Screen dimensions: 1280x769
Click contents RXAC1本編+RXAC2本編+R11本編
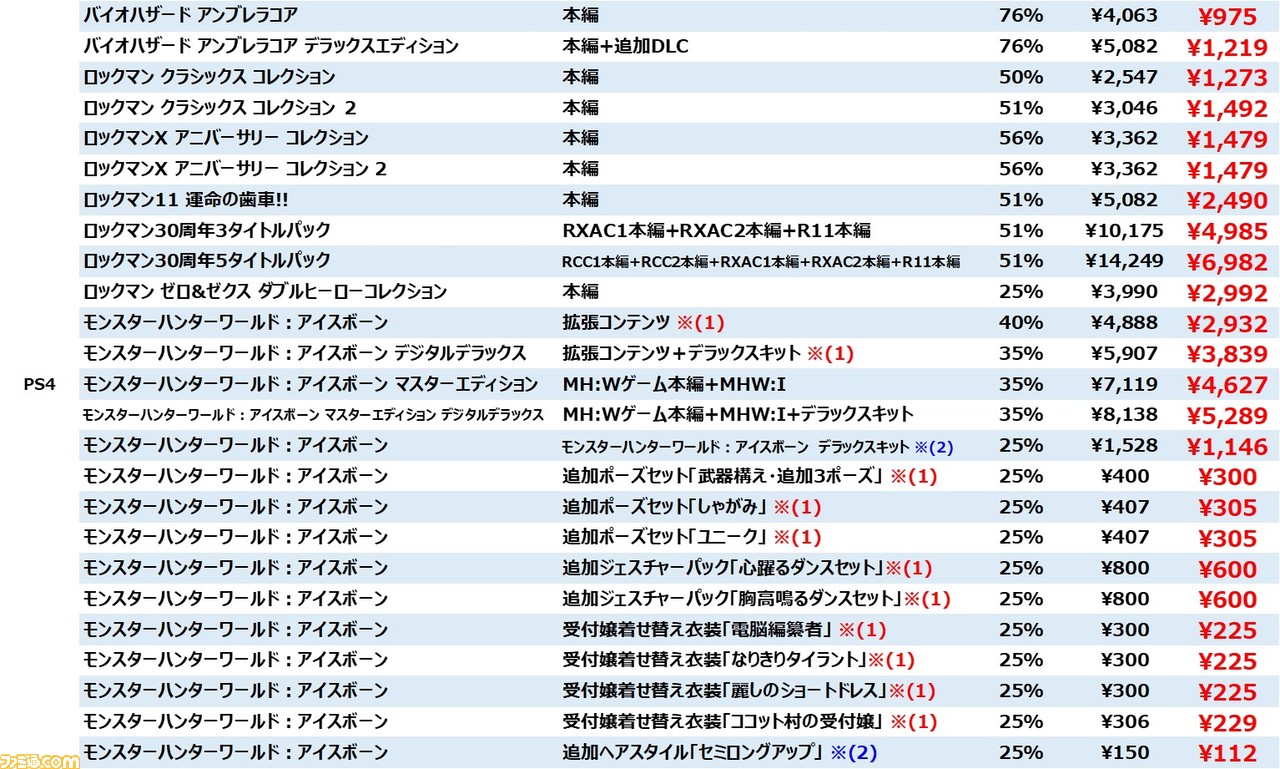[716, 230]
